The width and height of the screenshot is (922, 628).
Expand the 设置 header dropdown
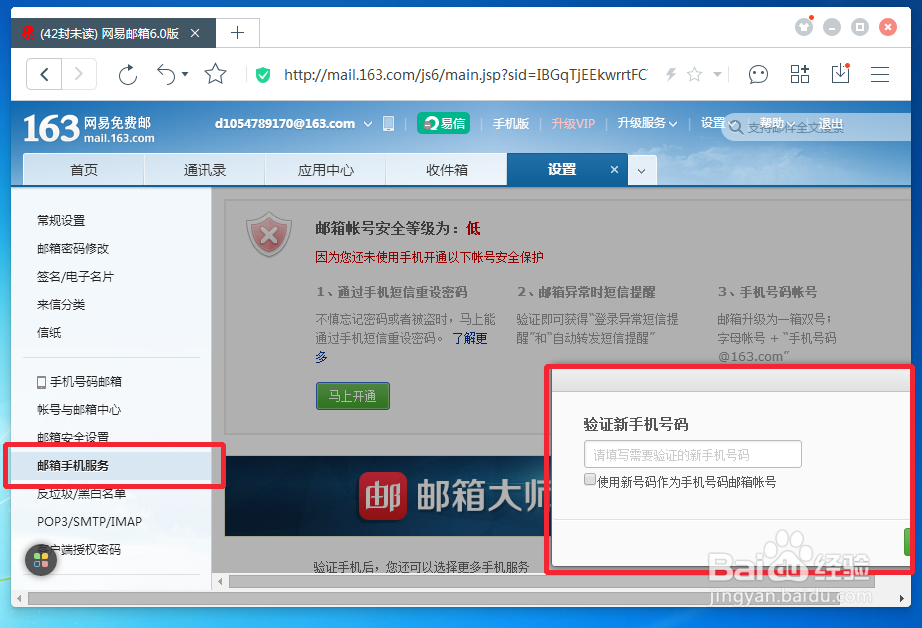click(717, 123)
